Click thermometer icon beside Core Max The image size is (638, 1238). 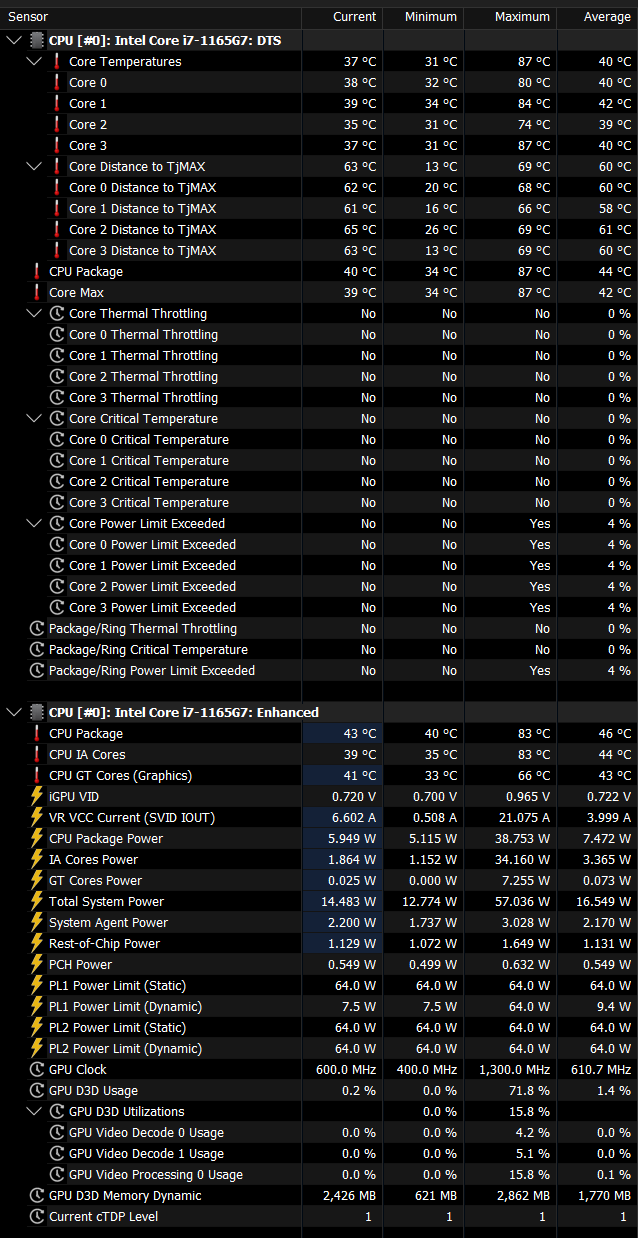[x=37, y=292]
